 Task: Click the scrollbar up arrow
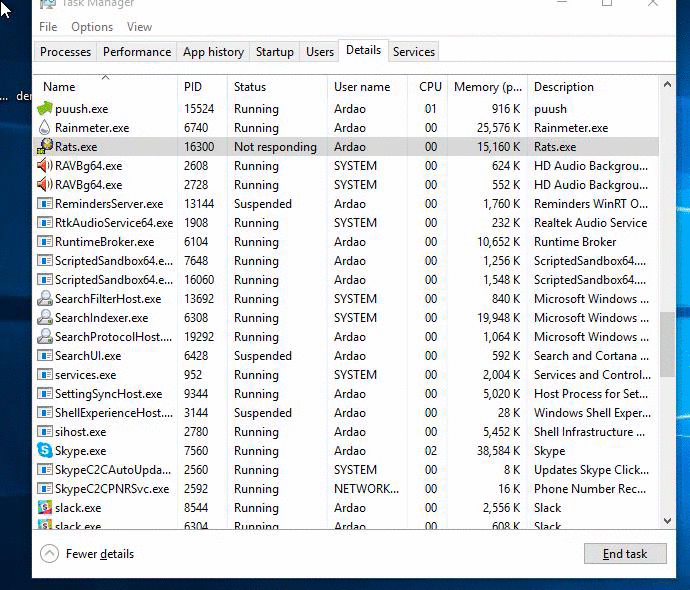pyautogui.click(x=667, y=84)
